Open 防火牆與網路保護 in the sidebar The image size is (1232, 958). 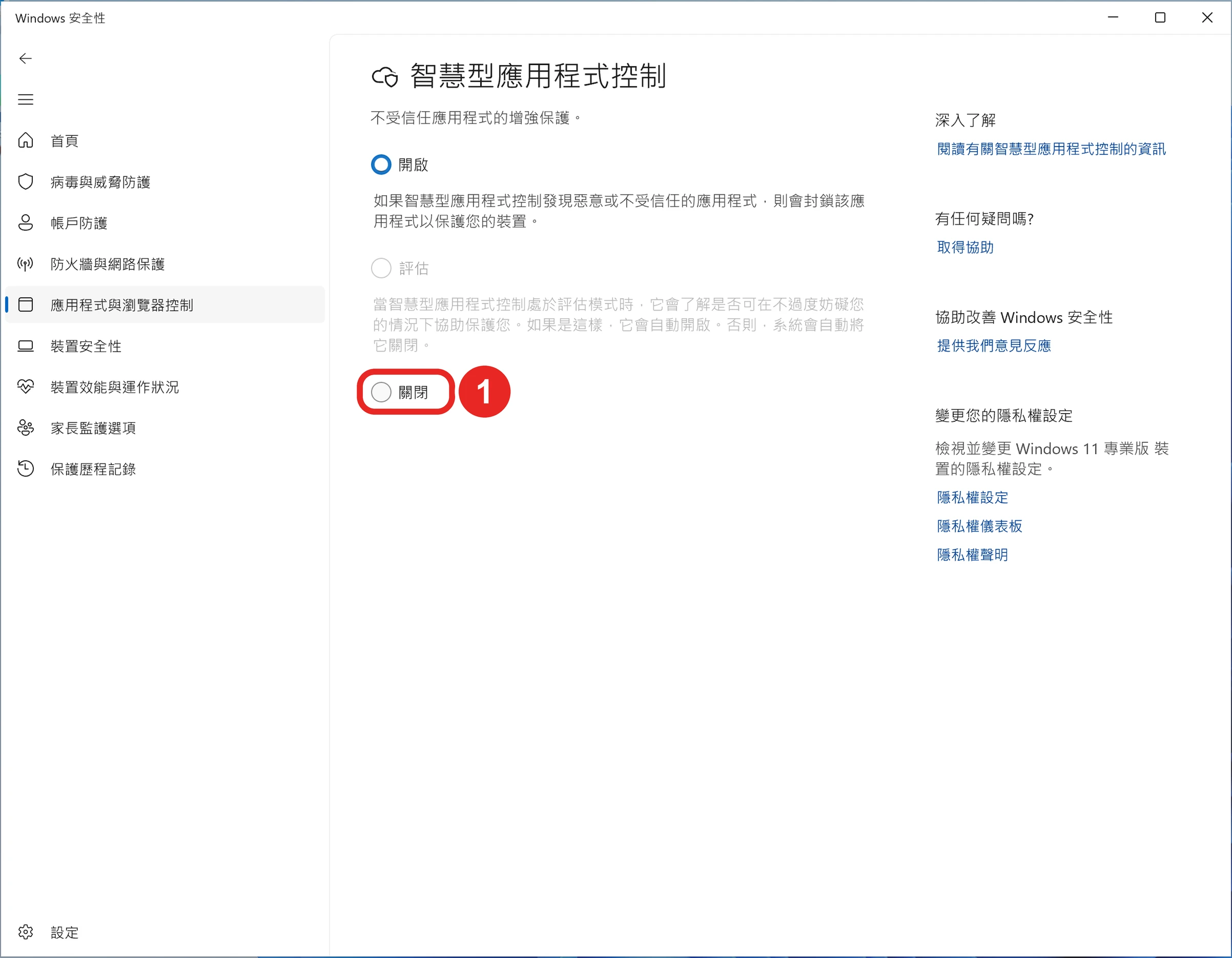tap(165, 264)
